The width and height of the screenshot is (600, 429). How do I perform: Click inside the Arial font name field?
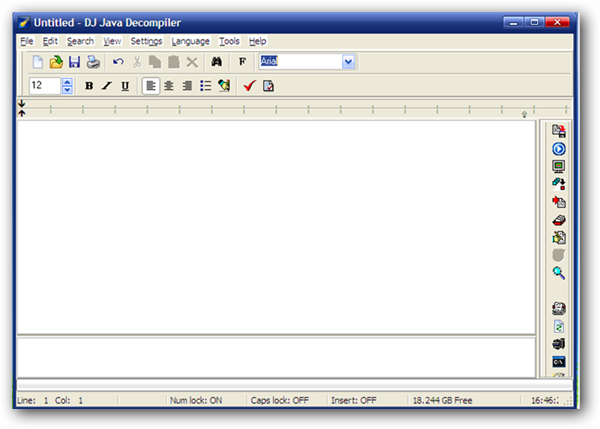coord(300,62)
